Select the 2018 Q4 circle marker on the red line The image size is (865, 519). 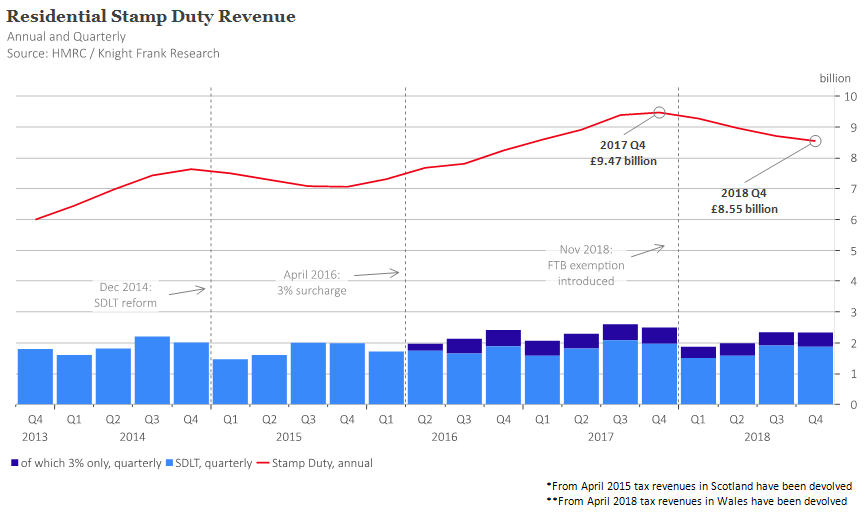pyautogui.click(x=815, y=141)
